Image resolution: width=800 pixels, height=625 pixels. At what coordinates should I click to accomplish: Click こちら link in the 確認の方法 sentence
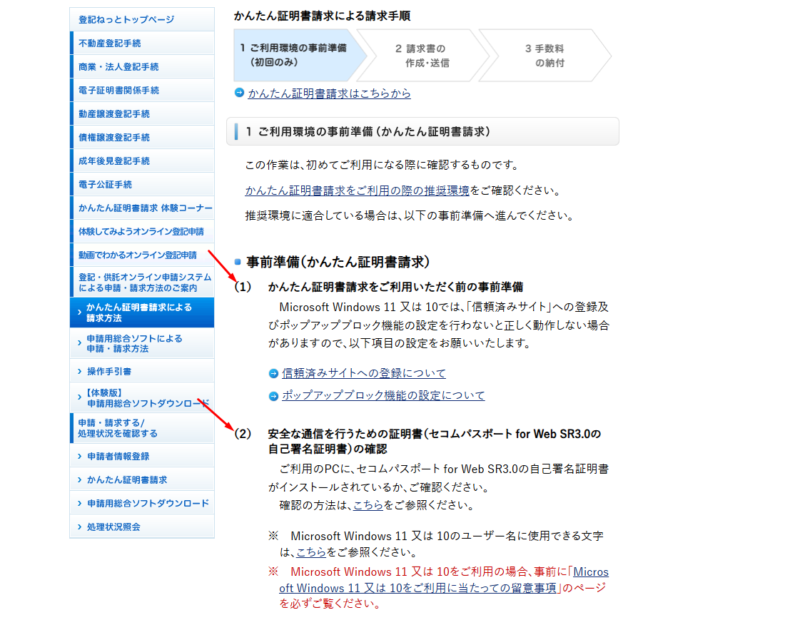pyautogui.click(x=368, y=505)
